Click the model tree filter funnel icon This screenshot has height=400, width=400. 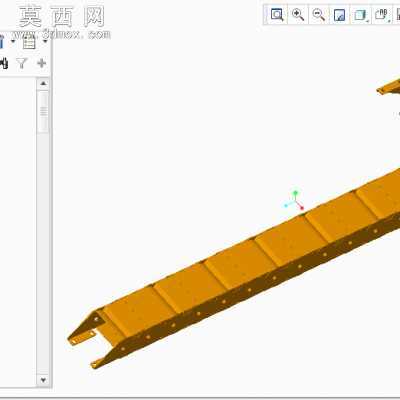pos(22,63)
